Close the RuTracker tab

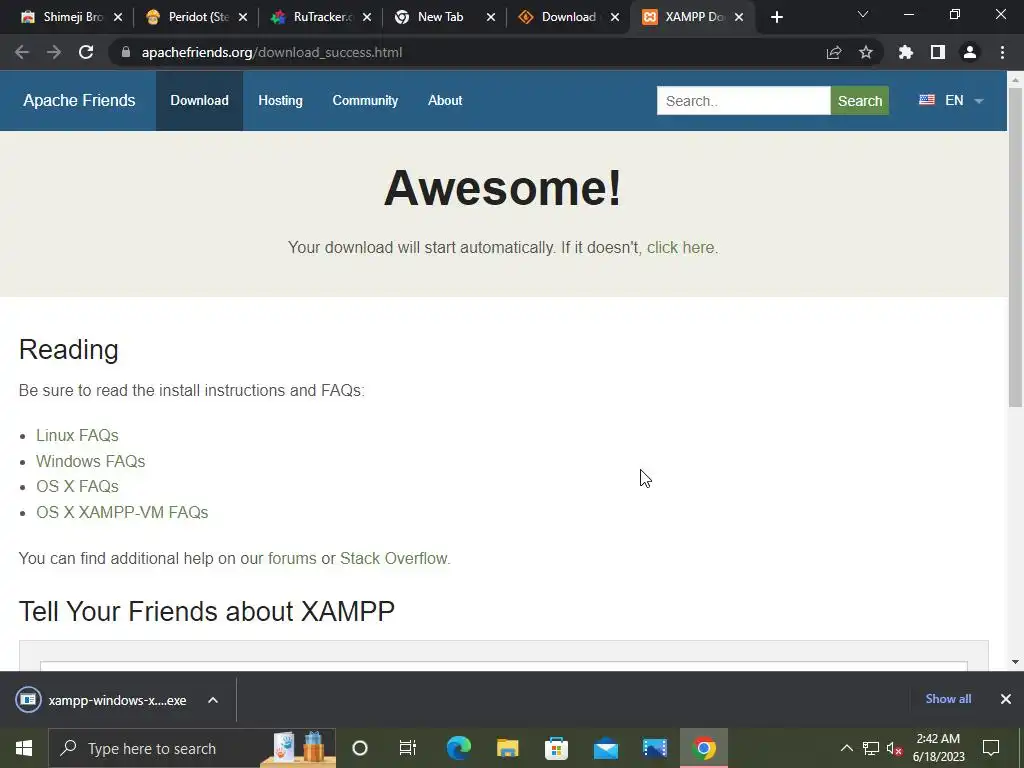[x=367, y=18]
